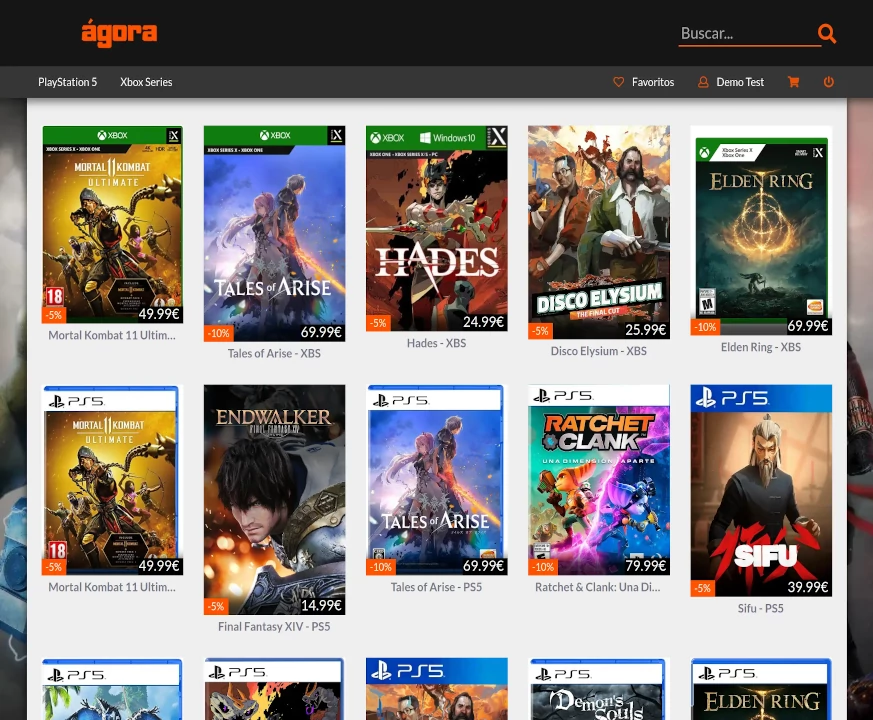Open Tales of Arise Xbox cover
The height and width of the screenshot is (720, 873).
coord(274,233)
